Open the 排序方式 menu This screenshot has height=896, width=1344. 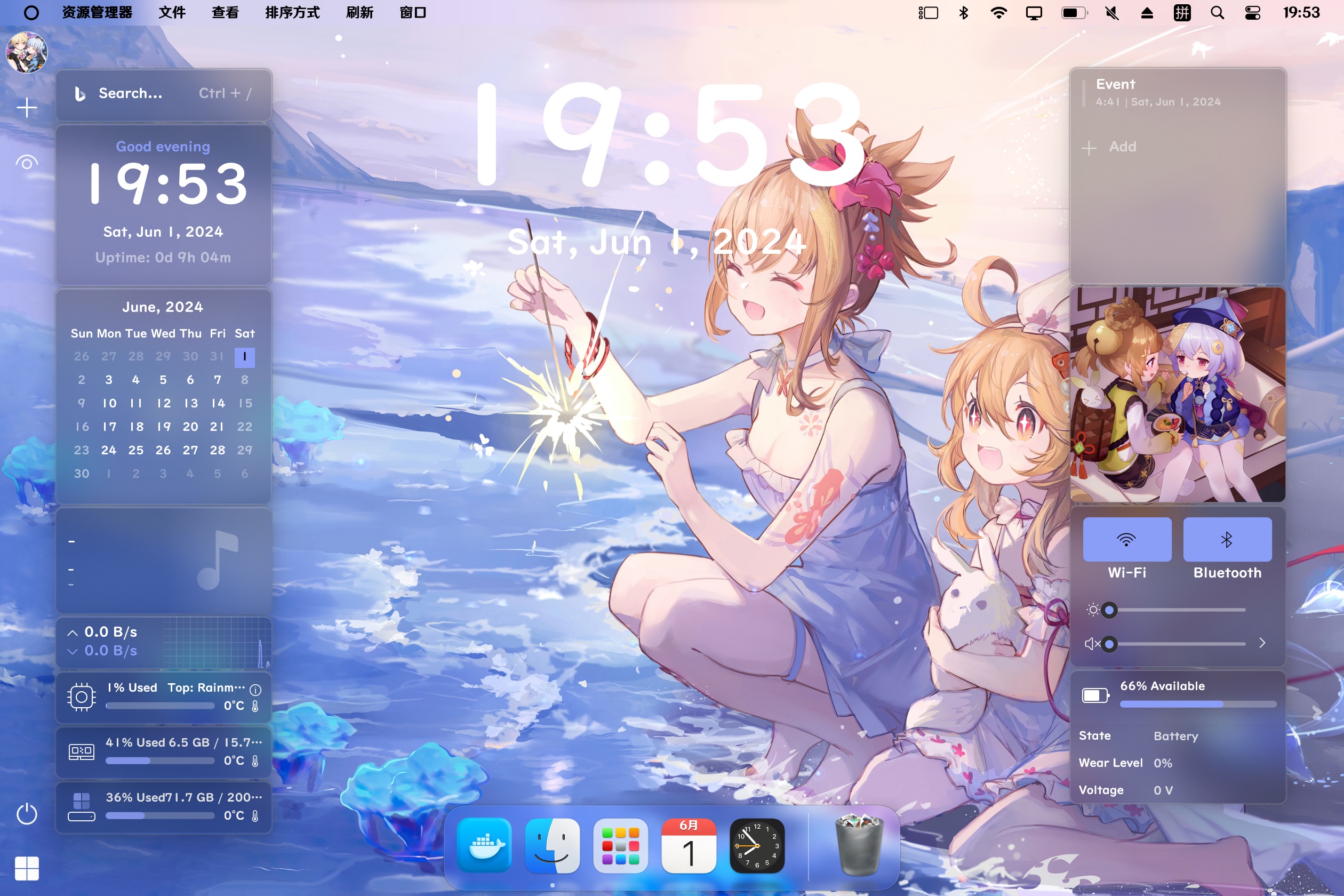(293, 13)
